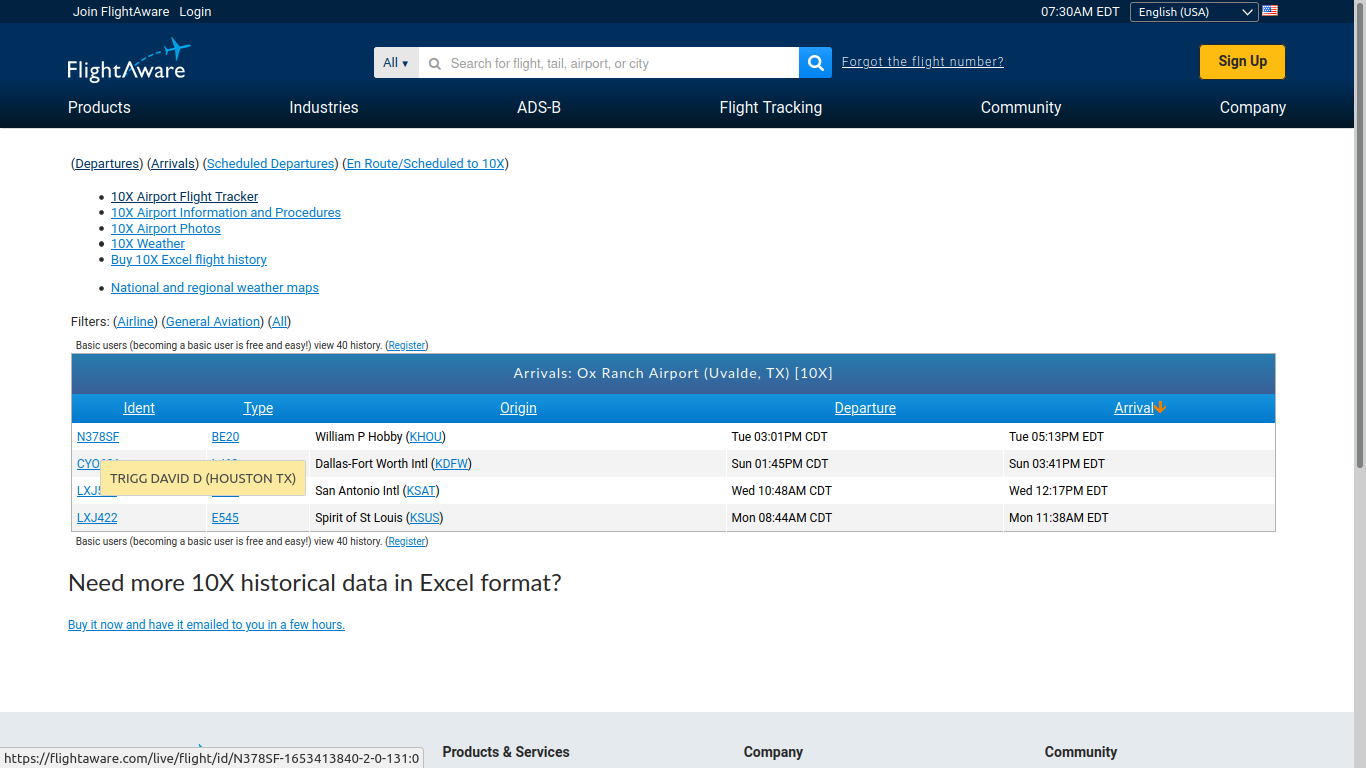1366x768 pixels.
Task: Open the Departures link
Action: tap(107, 164)
